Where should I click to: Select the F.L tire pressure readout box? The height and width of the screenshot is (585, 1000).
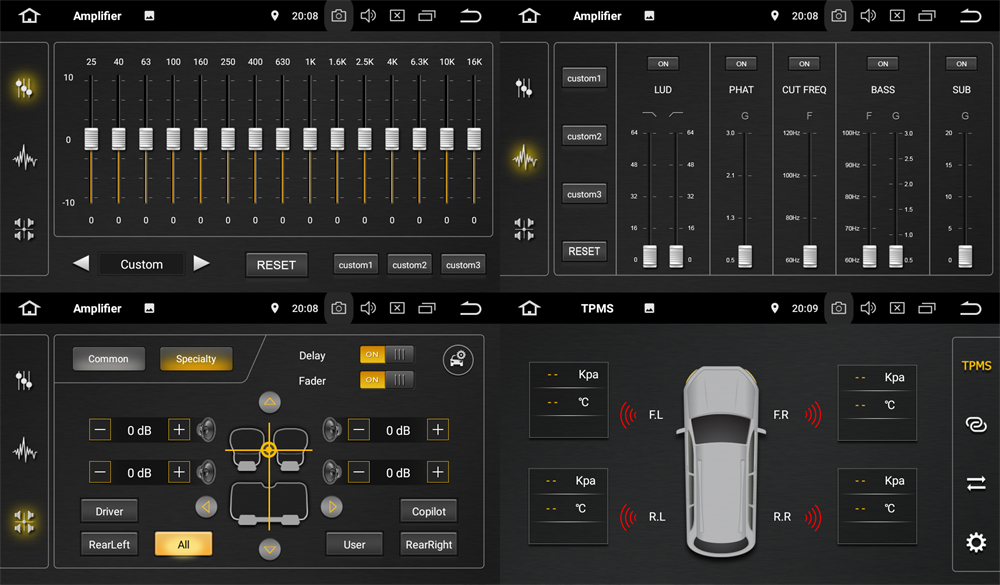click(568, 400)
